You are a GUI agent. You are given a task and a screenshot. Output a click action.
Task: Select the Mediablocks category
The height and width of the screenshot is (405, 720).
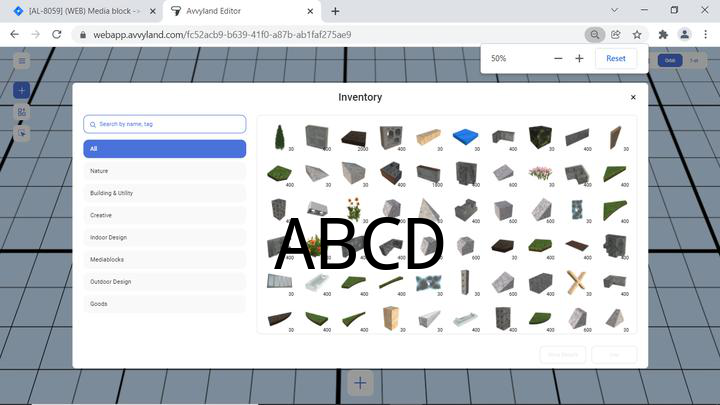point(164,259)
